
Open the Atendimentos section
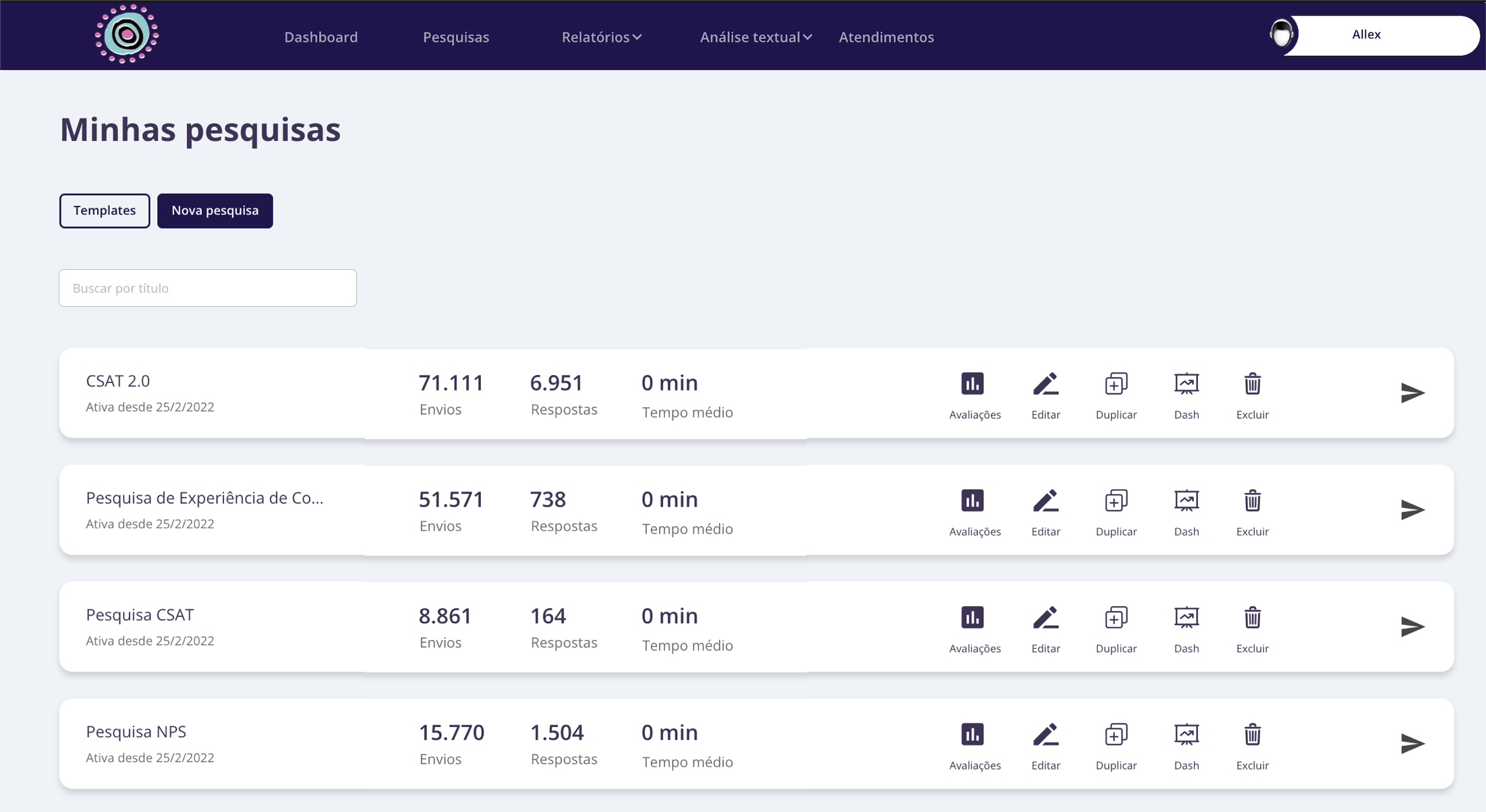point(886,37)
